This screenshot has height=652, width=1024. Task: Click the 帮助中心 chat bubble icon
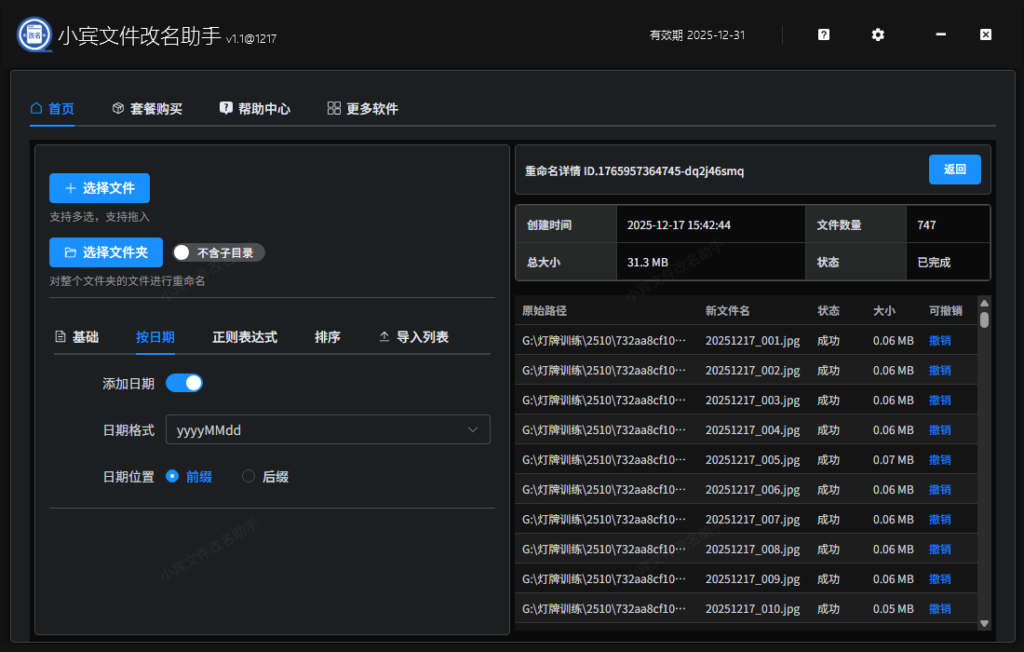pos(225,108)
